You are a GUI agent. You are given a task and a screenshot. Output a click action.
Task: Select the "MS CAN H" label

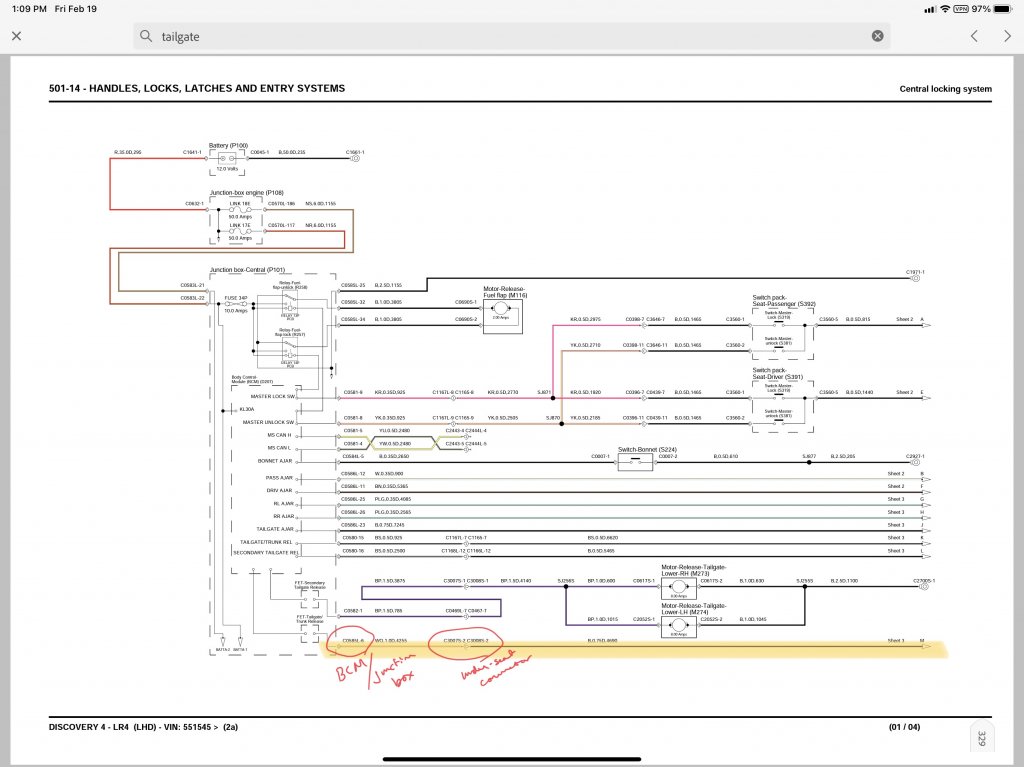280,435
